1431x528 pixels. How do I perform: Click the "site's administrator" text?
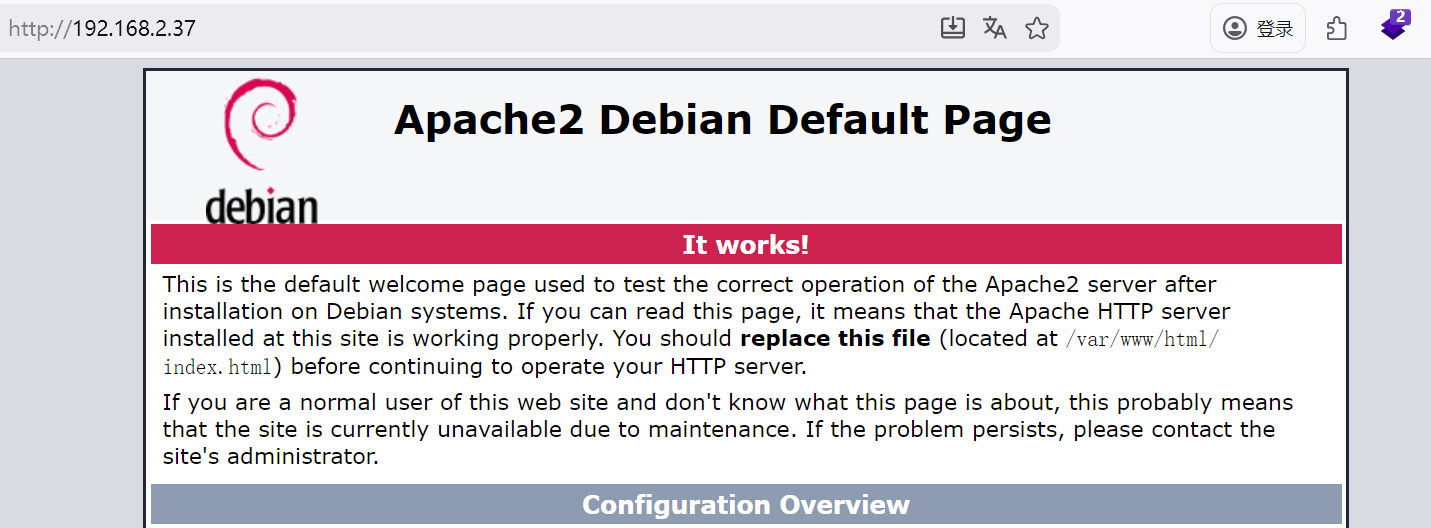click(x=270, y=458)
